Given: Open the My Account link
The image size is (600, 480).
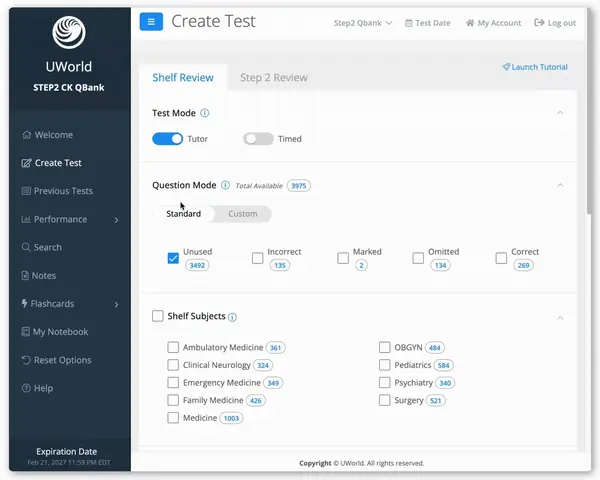Looking at the screenshot, I should click(493, 23).
